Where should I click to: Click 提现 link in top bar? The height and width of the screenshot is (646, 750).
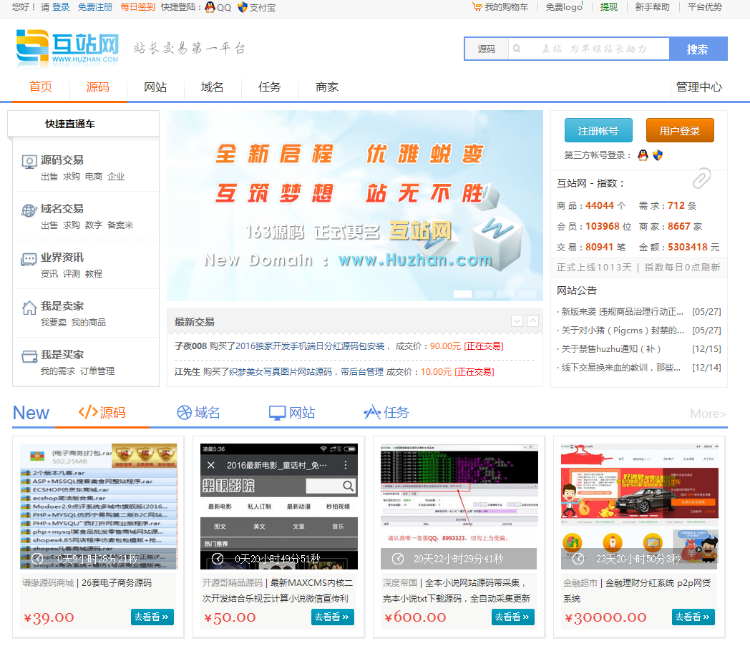(609, 7)
